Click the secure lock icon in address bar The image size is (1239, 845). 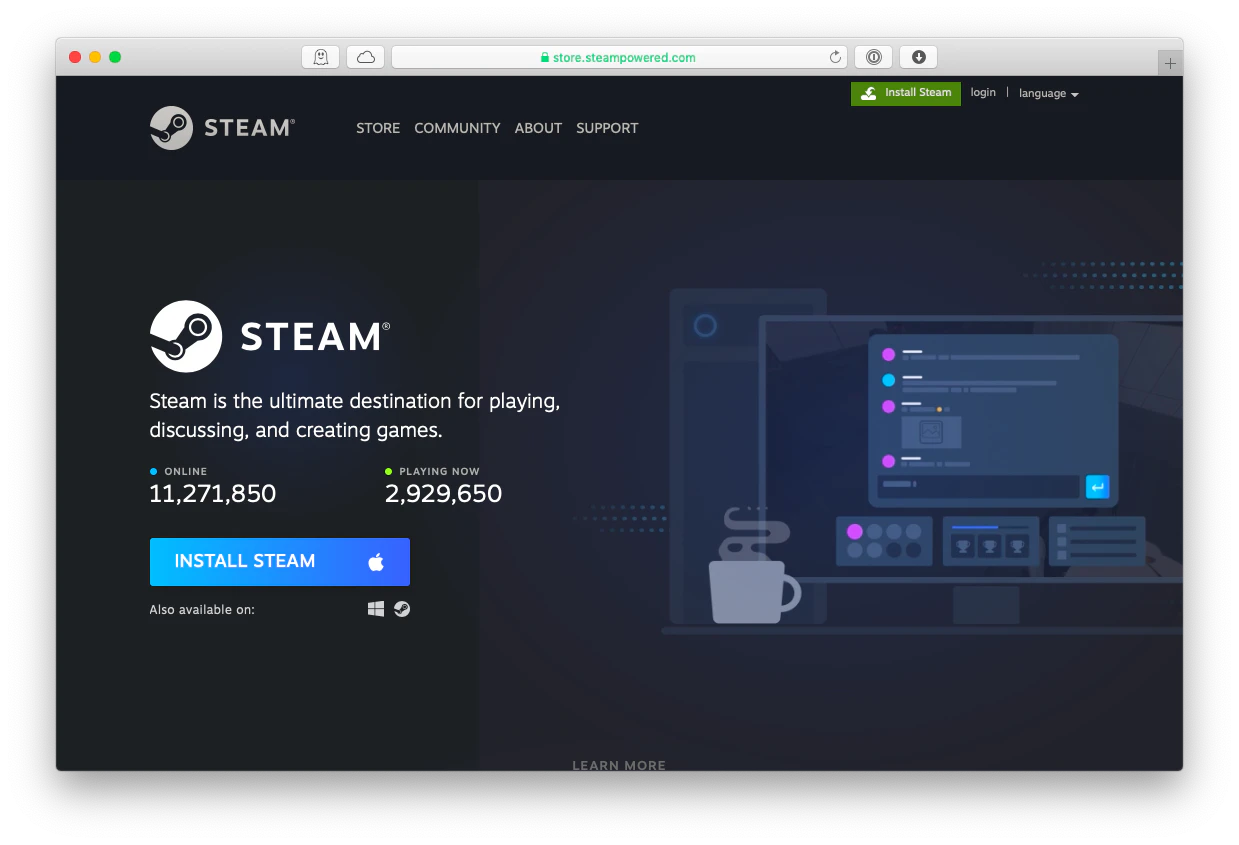(x=545, y=58)
